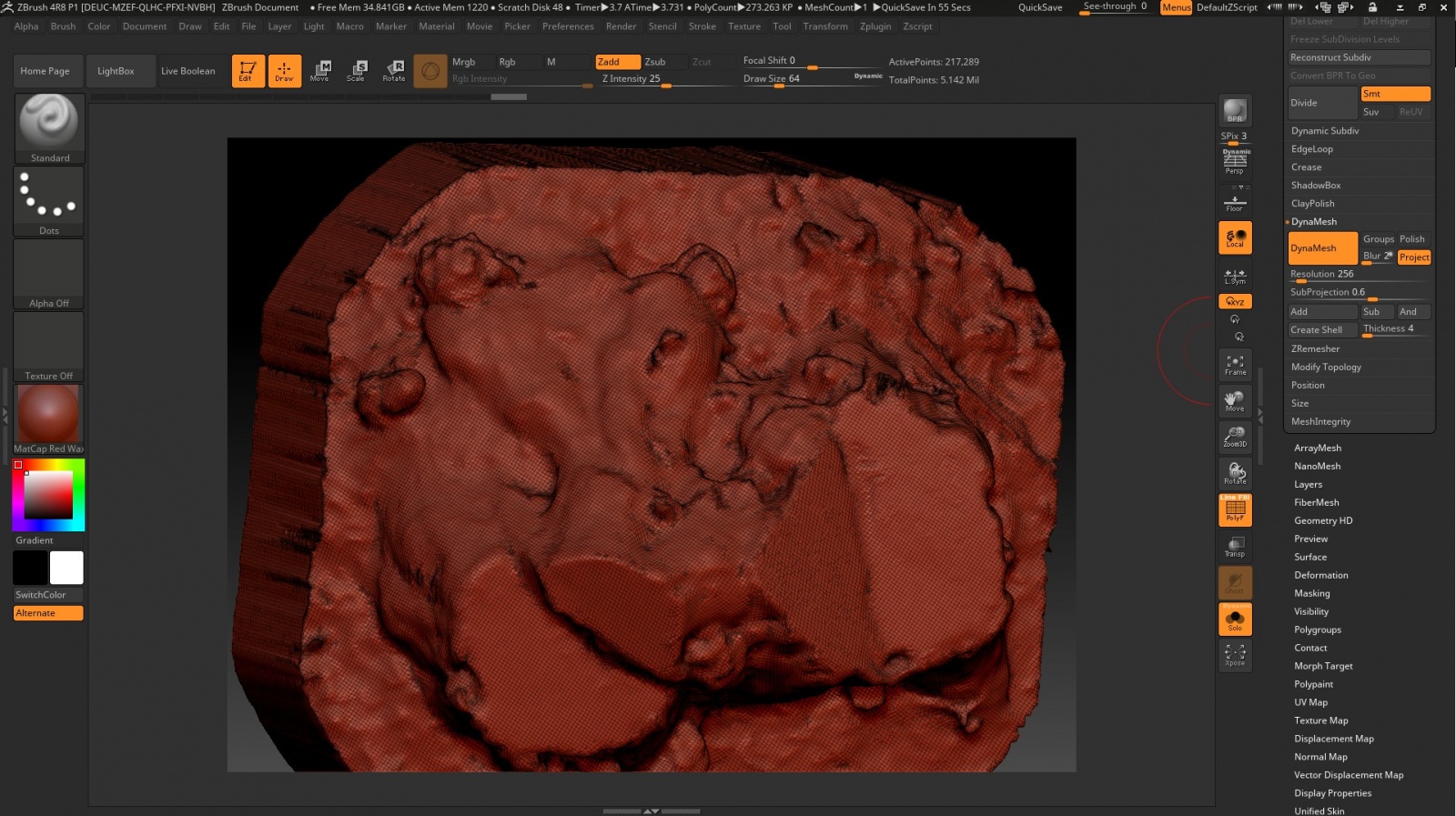
Task: Open the Preferences menu
Action: 568,26
